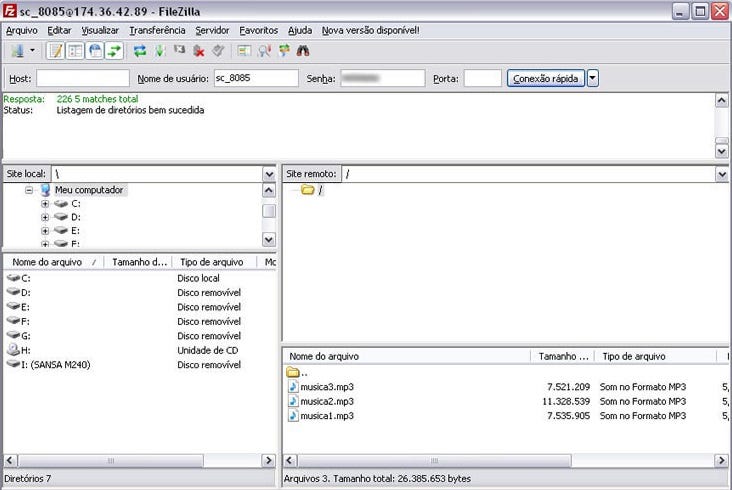Open the Site remoto path dropdown
Screen dimensions: 732x490
click(x=722, y=174)
